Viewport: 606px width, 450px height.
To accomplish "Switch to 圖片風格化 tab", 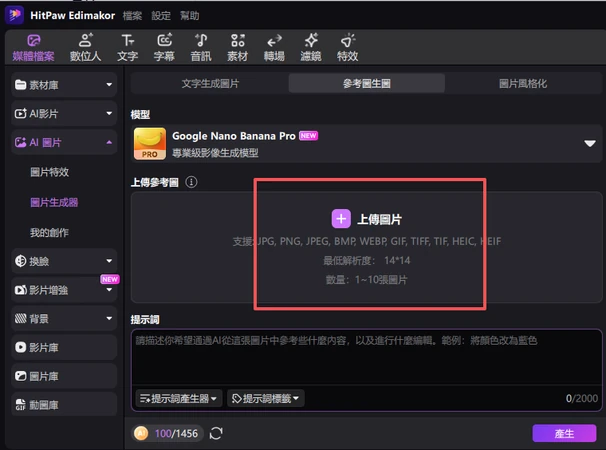I will [523, 84].
